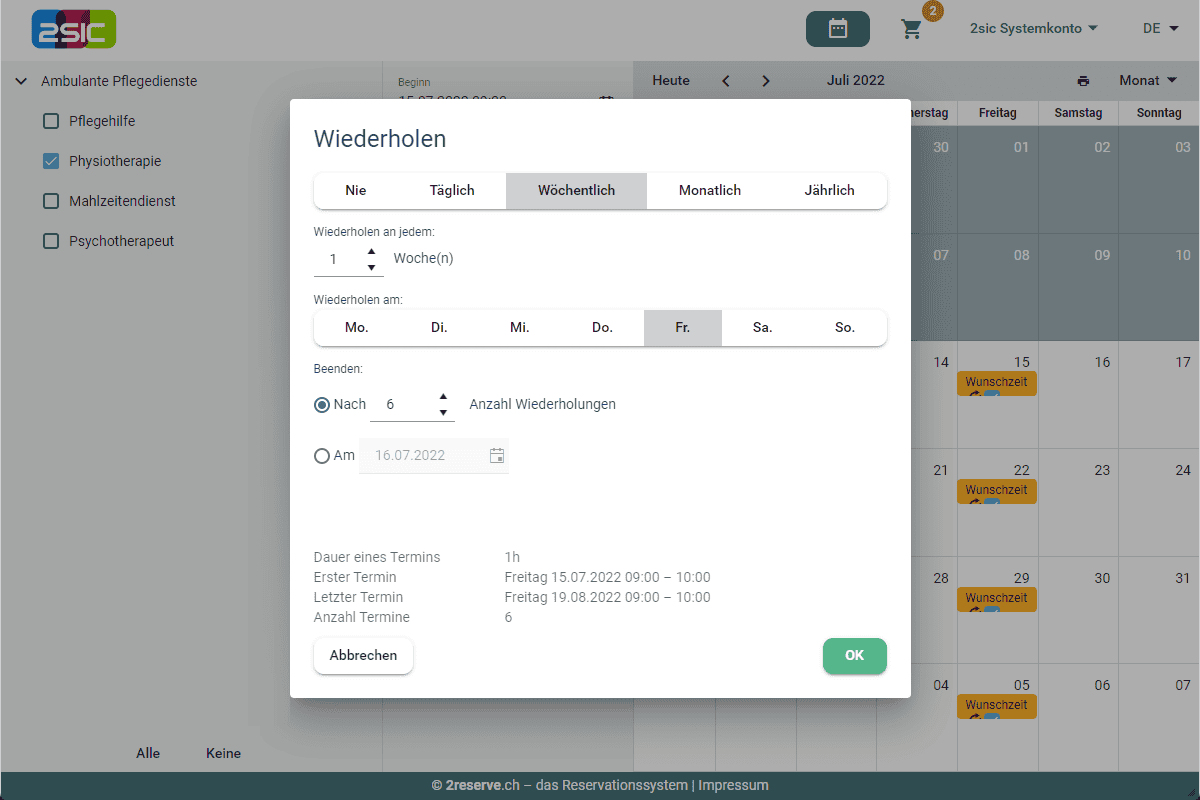Click the print calendar icon
This screenshot has height=800, width=1200.
tap(1083, 81)
